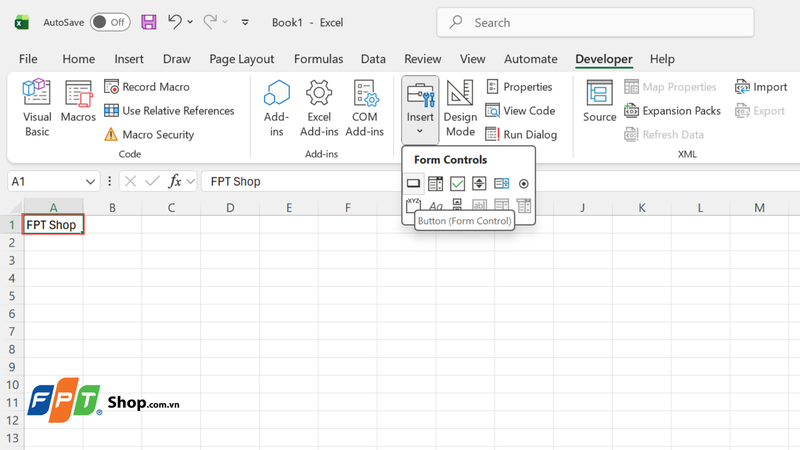Viewport: 800px width, 450px height.
Task: Select the Developer tab
Action: pyautogui.click(x=604, y=59)
